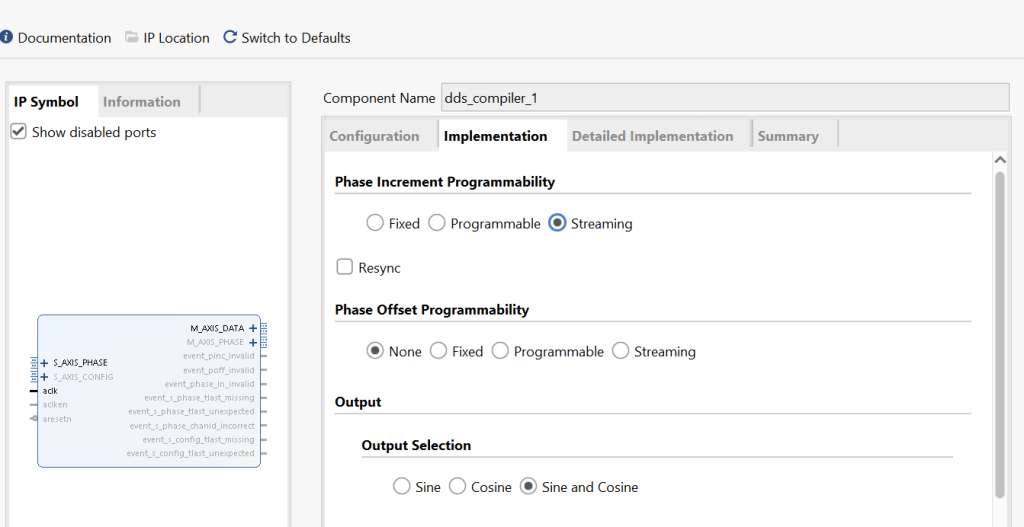Uncheck Show disabled ports checkbox
This screenshot has height=527, width=1024.
pyautogui.click(x=18, y=132)
